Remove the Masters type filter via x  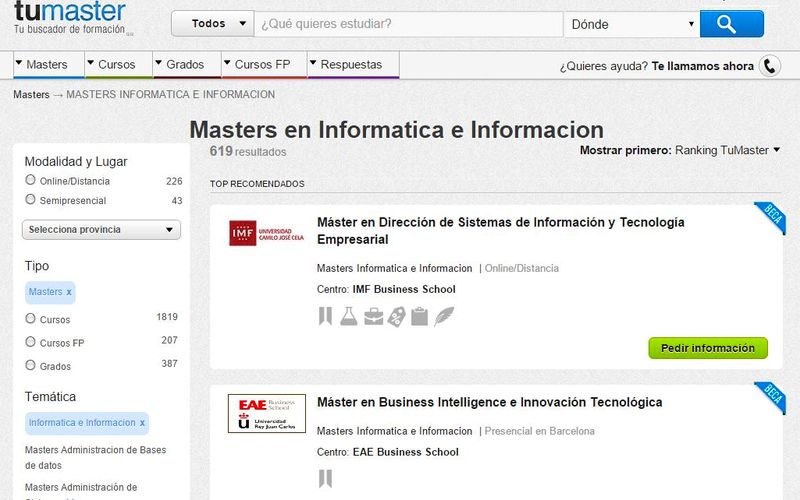tap(69, 292)
